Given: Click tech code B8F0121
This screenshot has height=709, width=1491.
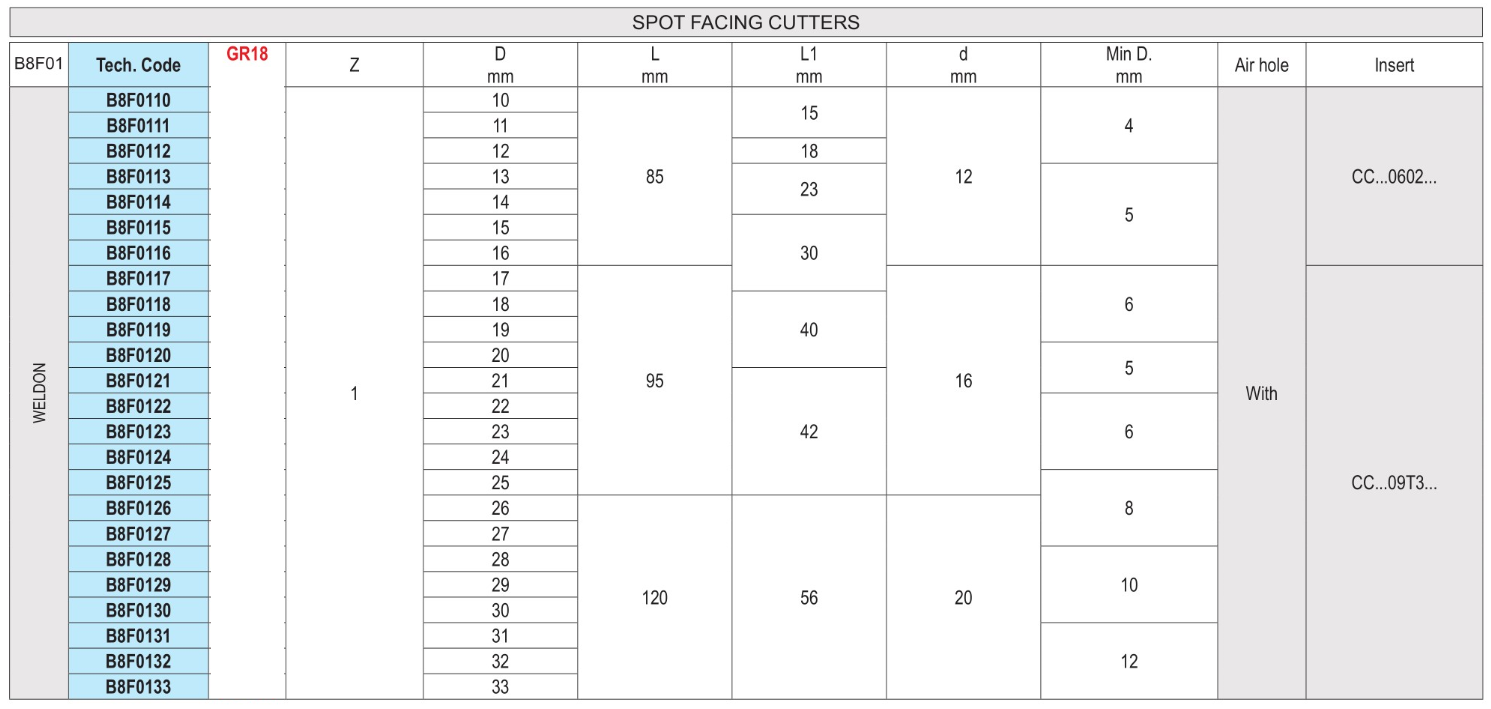Looking at the screenshot, I should tap(138, 381).
